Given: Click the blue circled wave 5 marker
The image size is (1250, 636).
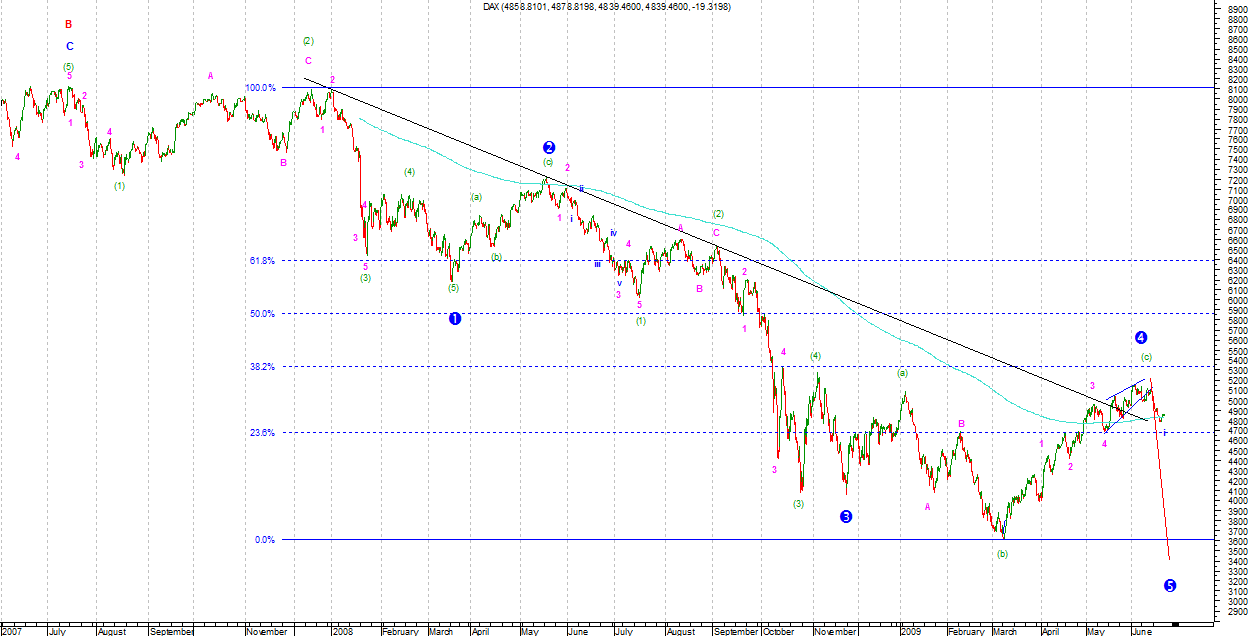Looking at the screenshot, I should coord(1170,585).
